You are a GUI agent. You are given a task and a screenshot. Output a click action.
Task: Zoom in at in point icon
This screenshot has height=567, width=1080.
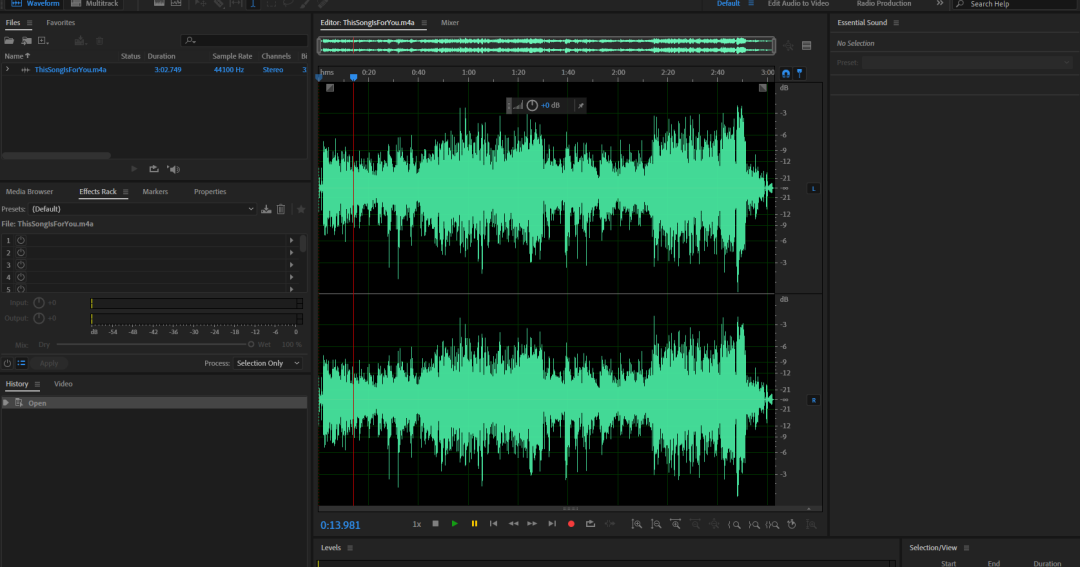tap(734, 524)
